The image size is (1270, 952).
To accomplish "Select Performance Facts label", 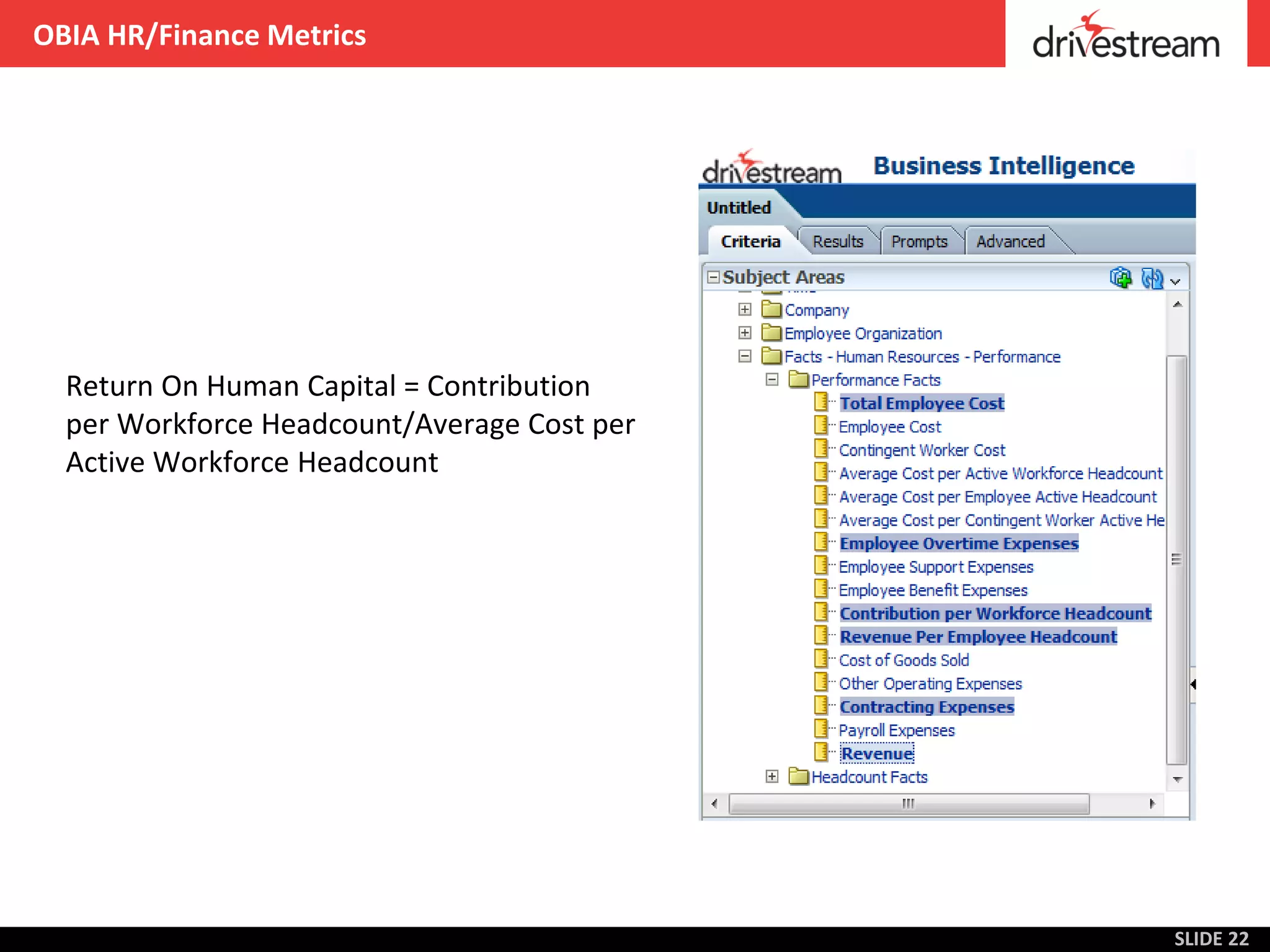I will [876, 380].
